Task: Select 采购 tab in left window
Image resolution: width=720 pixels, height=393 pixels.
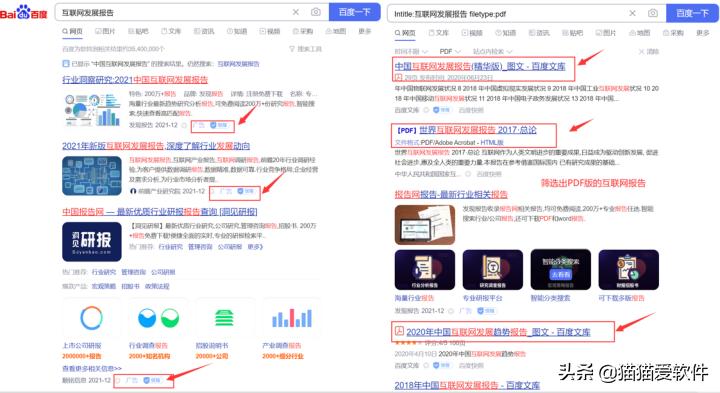Action: 303,31
